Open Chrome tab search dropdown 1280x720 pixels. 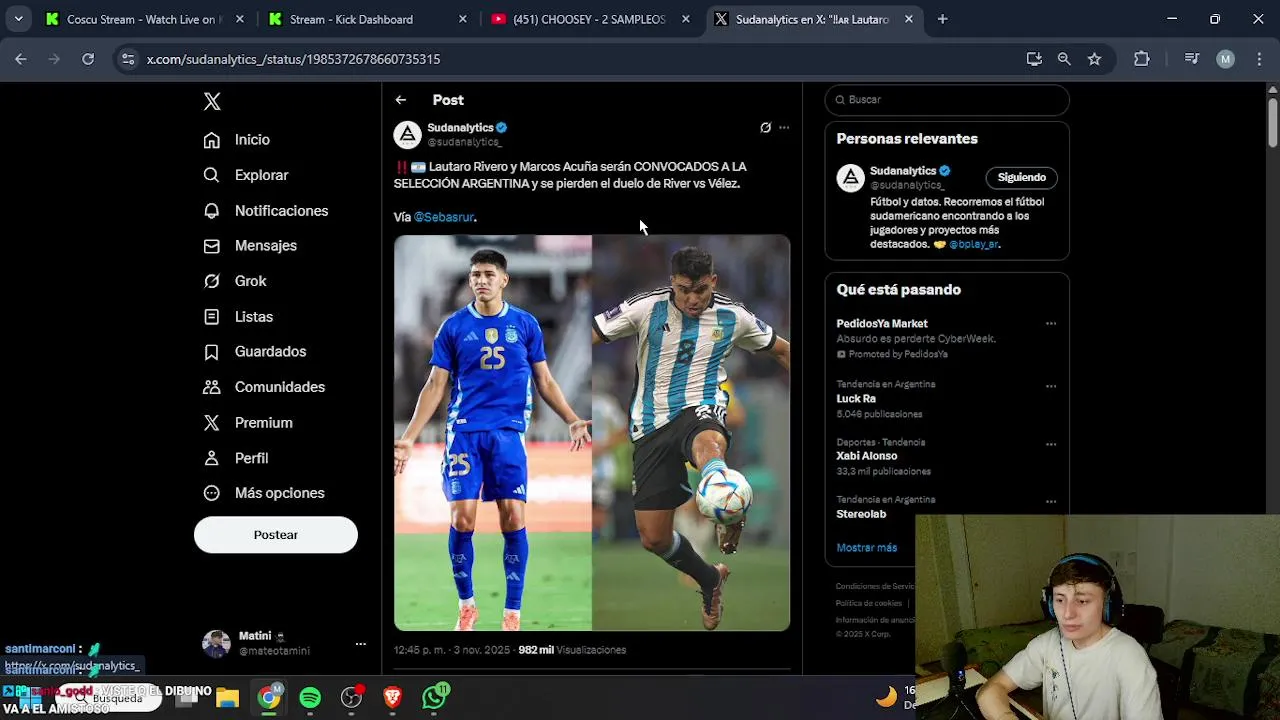pyautogui.click(x=18, y=19)
